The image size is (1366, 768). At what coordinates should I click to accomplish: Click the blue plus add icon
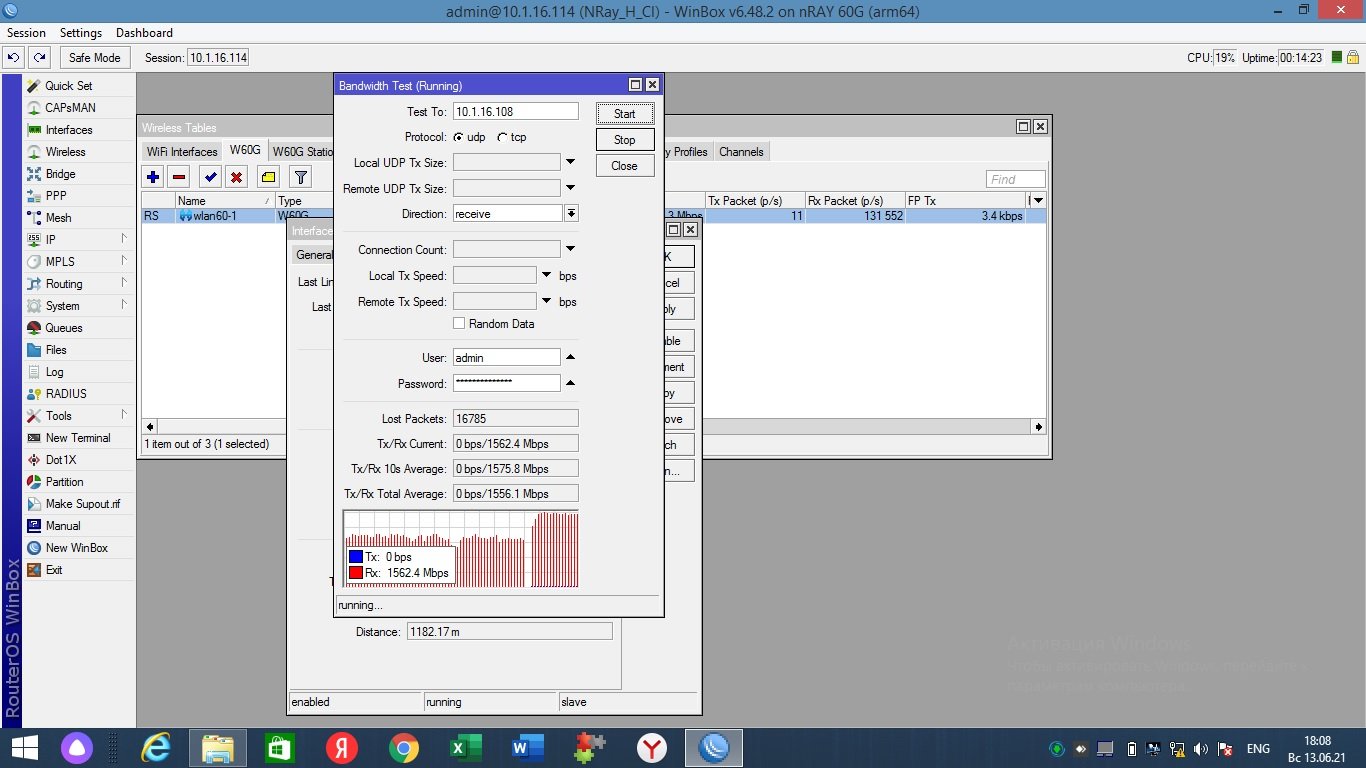click(153, 177)
